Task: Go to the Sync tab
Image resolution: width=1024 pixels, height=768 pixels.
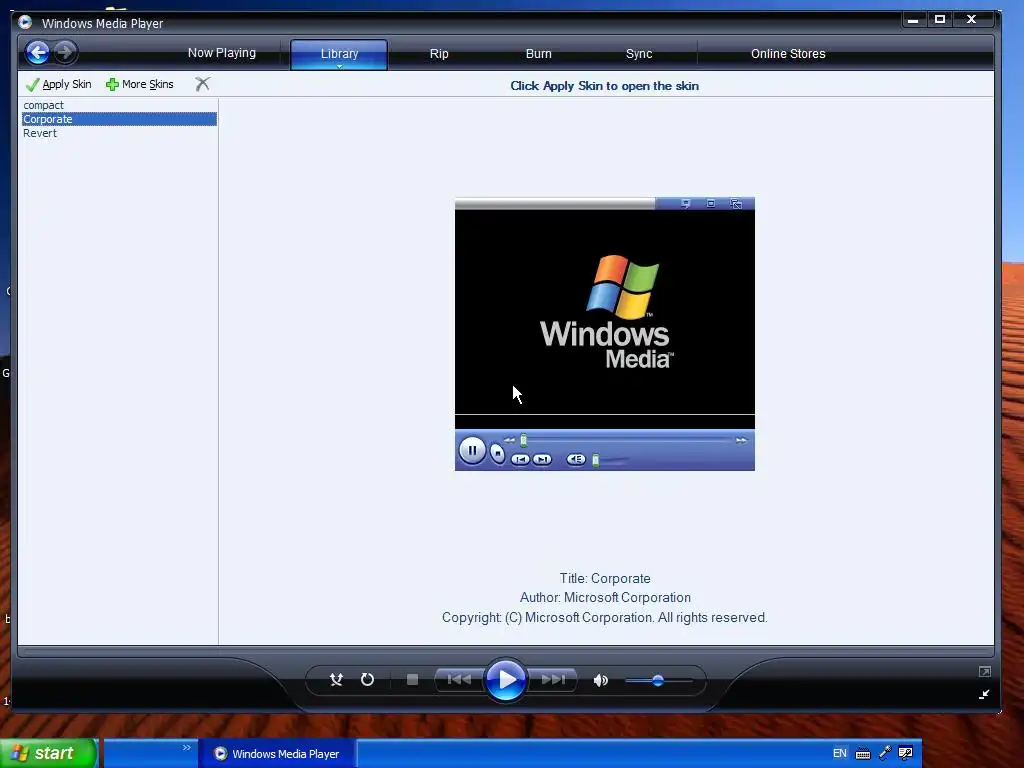Action: pyautogui.click(x=639, y=54)
